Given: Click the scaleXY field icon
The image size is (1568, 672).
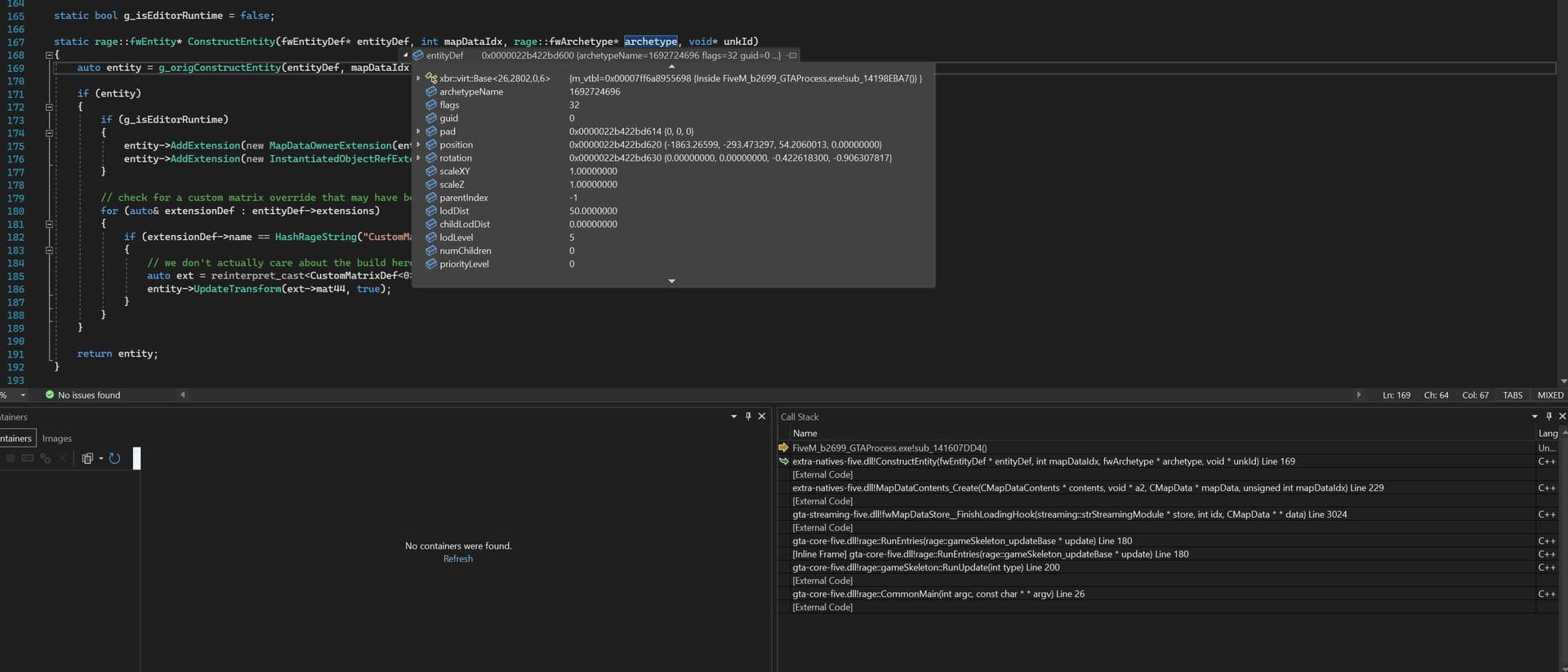Looking at the screenshot, I should pyautogui.click(x=431, y=171).
